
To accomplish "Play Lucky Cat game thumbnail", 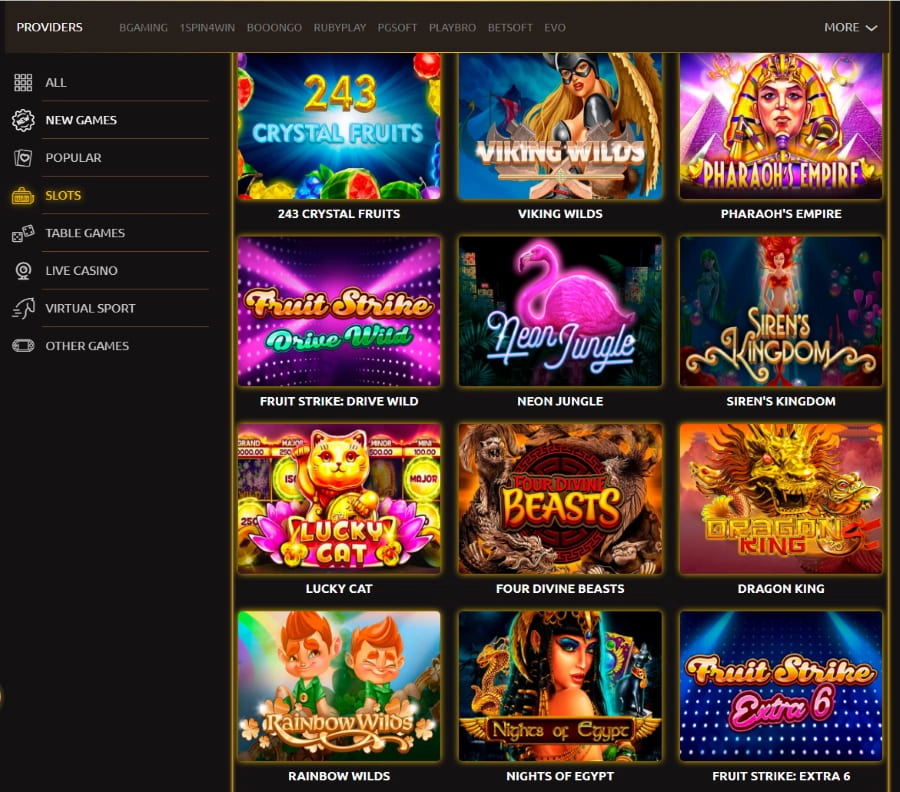I will tap(339, 499).
